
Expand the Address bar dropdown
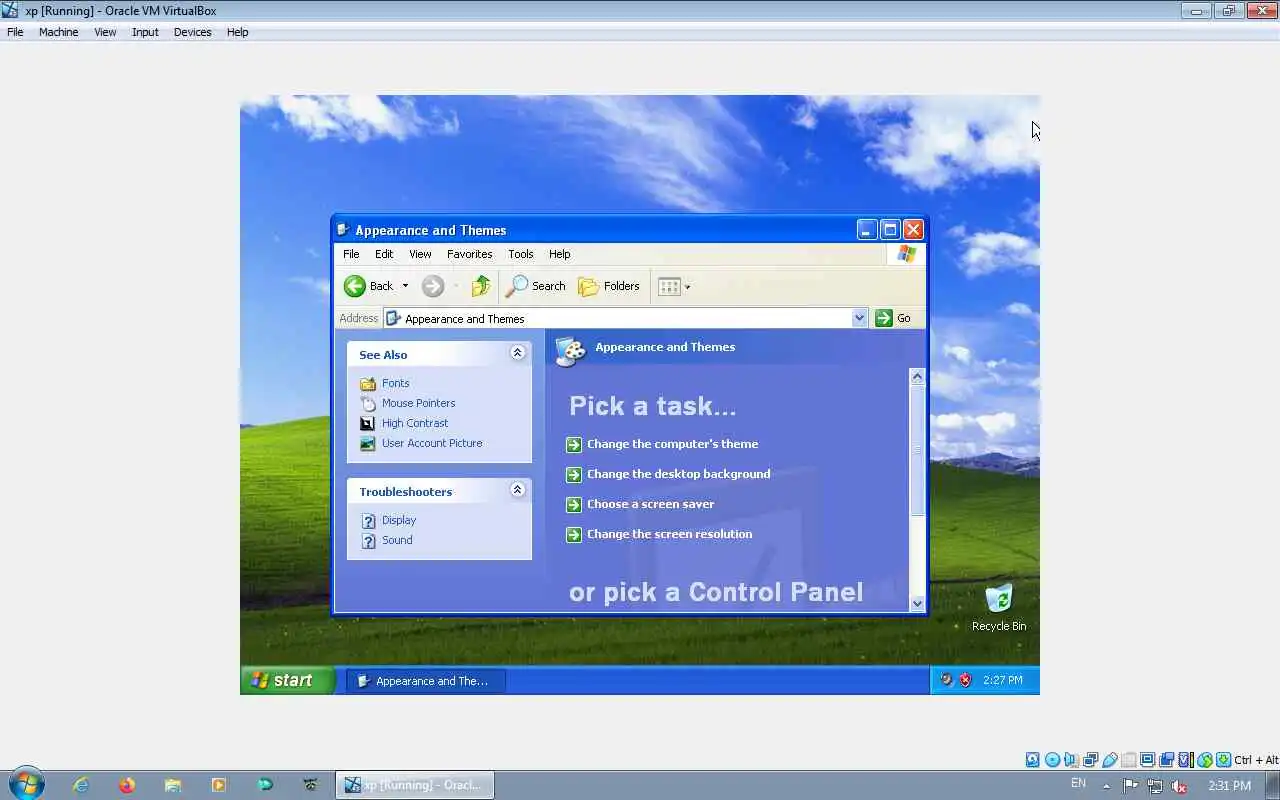click(x=859, y=318)
